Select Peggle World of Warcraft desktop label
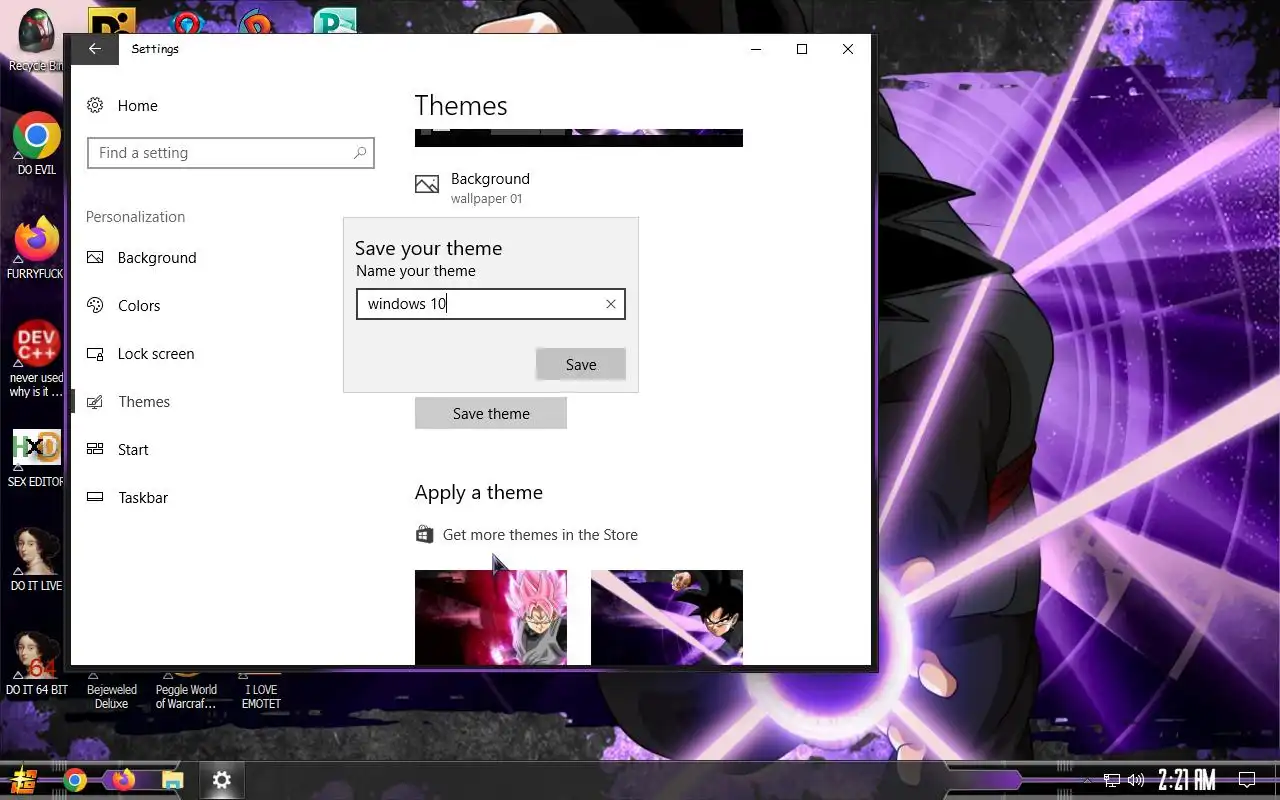Viewport: 1280px width, 800px height. [x=186, y=697]
